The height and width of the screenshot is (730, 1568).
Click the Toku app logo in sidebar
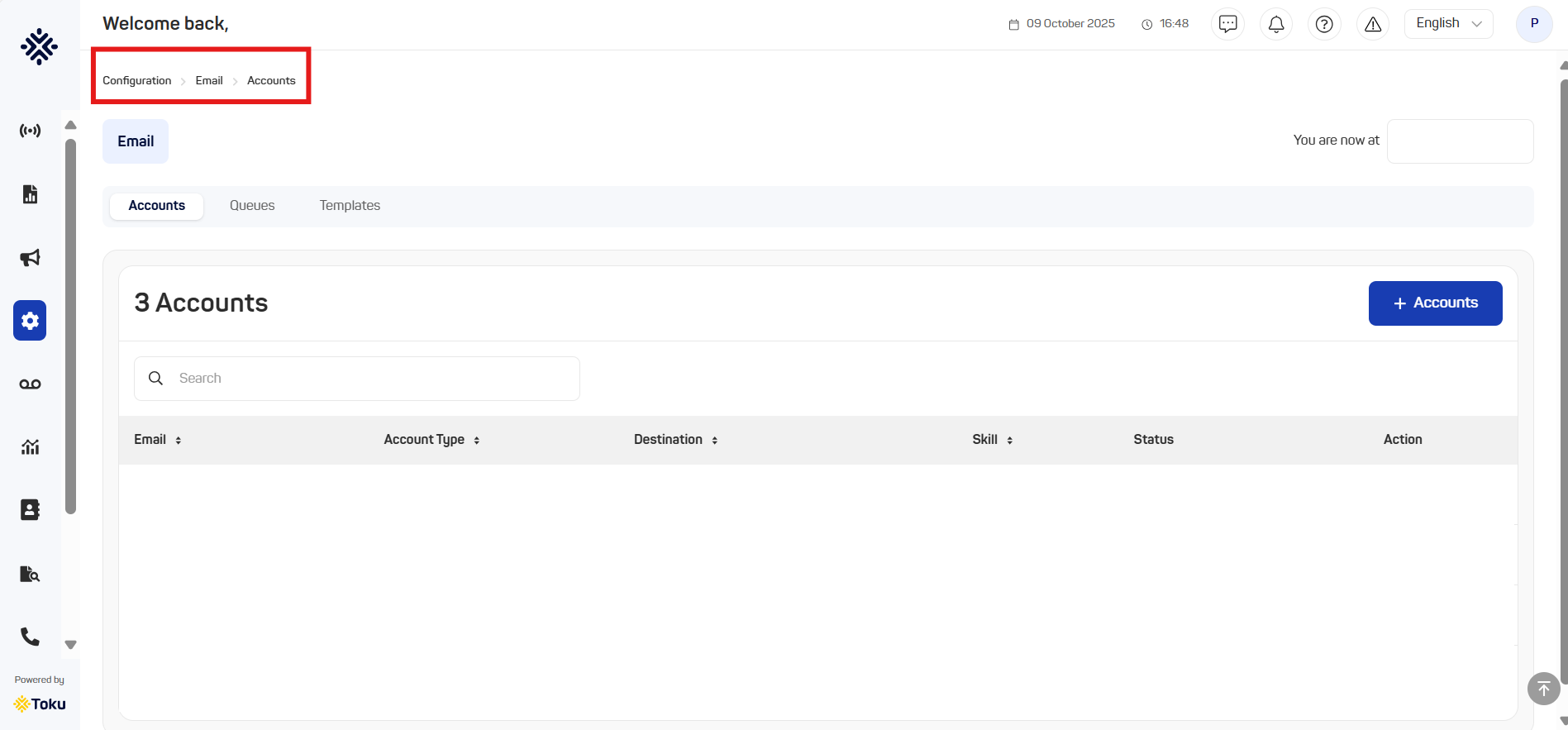39,46
